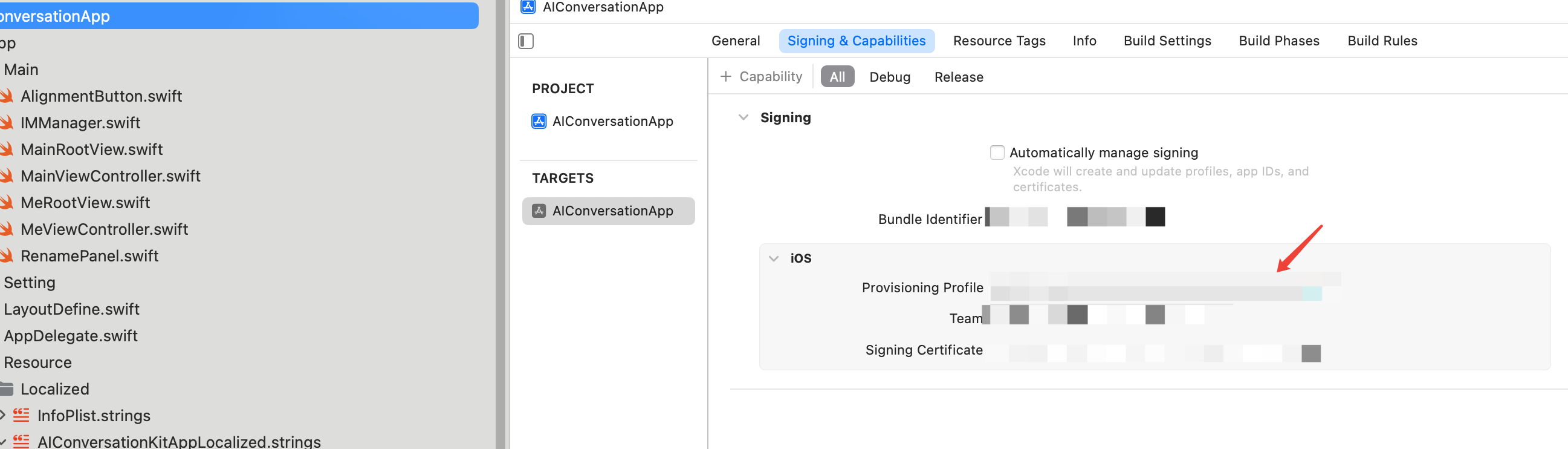Open the Provisioning Profile dropdown
1568x449 pixels.
[x=1155, y=287]
